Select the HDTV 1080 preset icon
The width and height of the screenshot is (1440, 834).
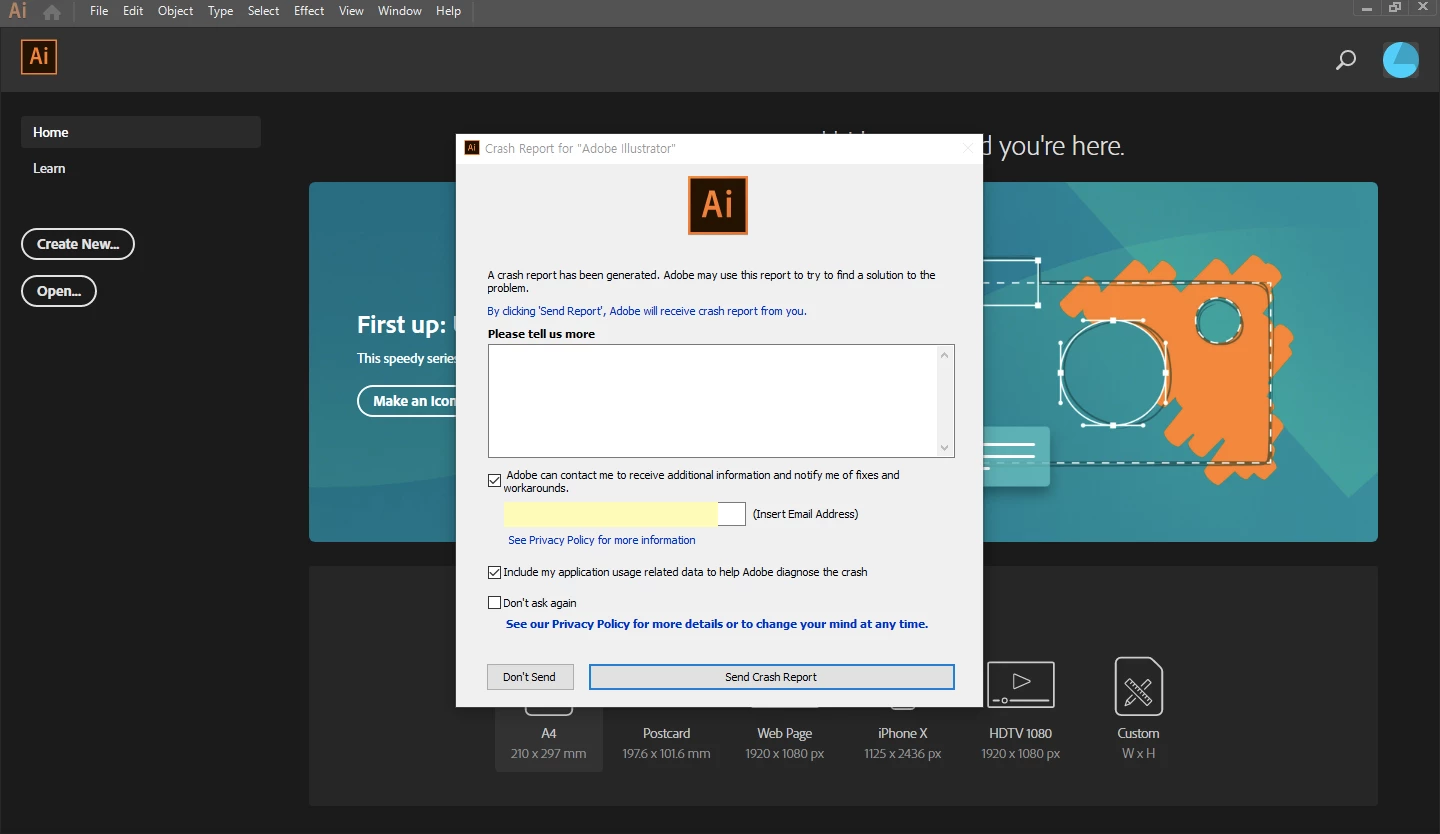click(x=1021, y=684)
